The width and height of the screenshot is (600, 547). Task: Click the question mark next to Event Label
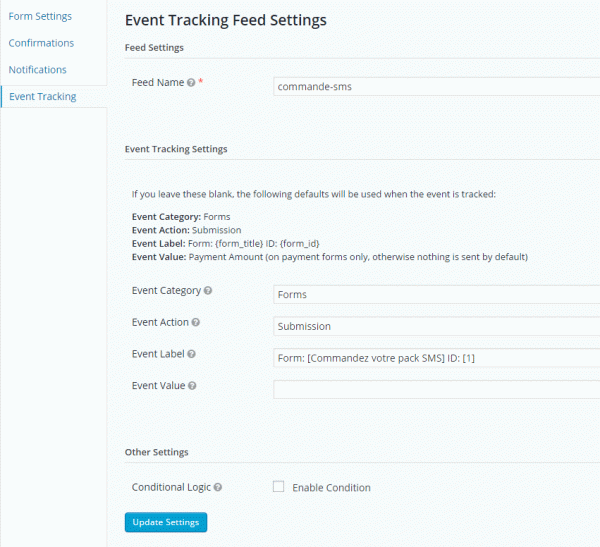coord(191,354)
